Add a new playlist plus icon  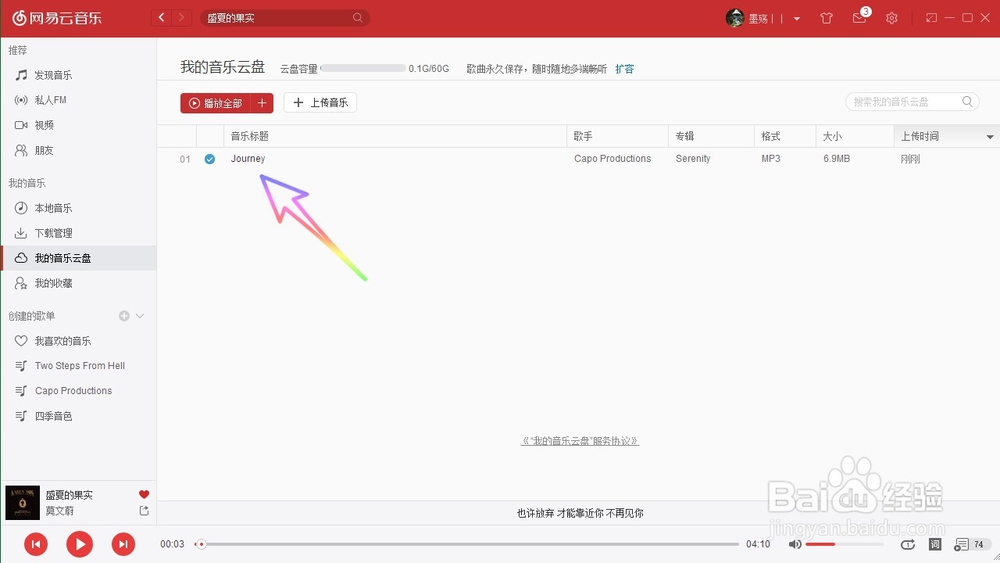point(124,316)
